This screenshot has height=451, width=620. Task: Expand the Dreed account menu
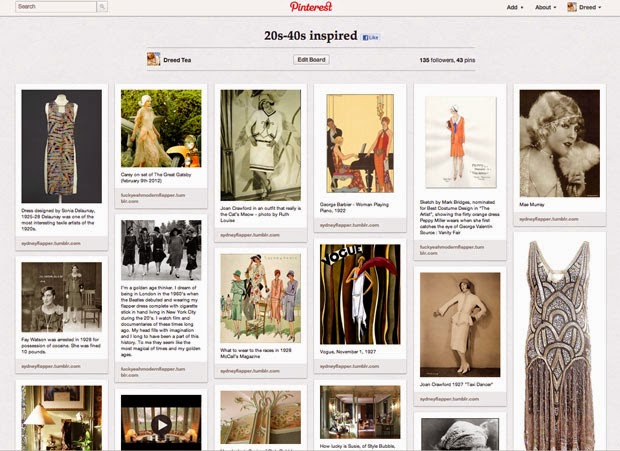[x=590, y=7]
